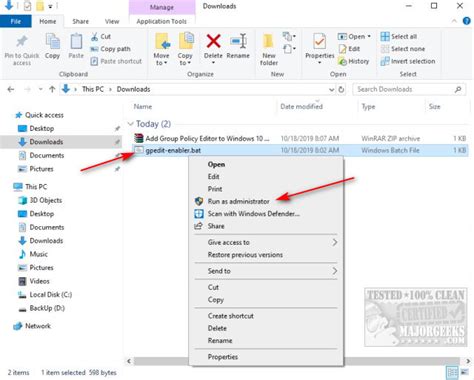The height and width of the screenshot is (380, 474).
Task: Click Select none in the ribbon
Action: (x=403, y=49)
